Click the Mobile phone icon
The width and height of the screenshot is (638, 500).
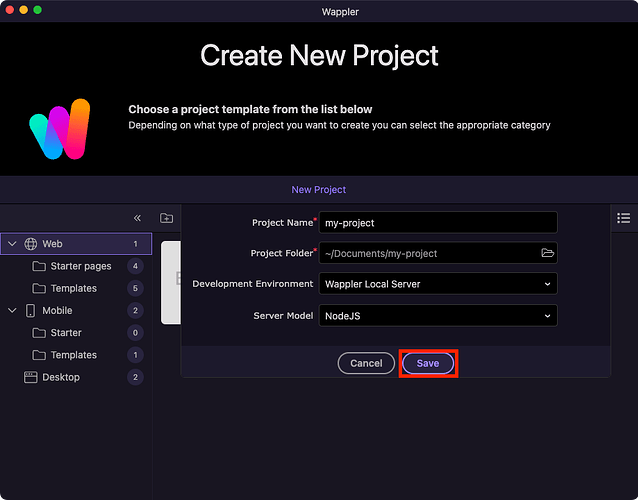coord(31,311)
